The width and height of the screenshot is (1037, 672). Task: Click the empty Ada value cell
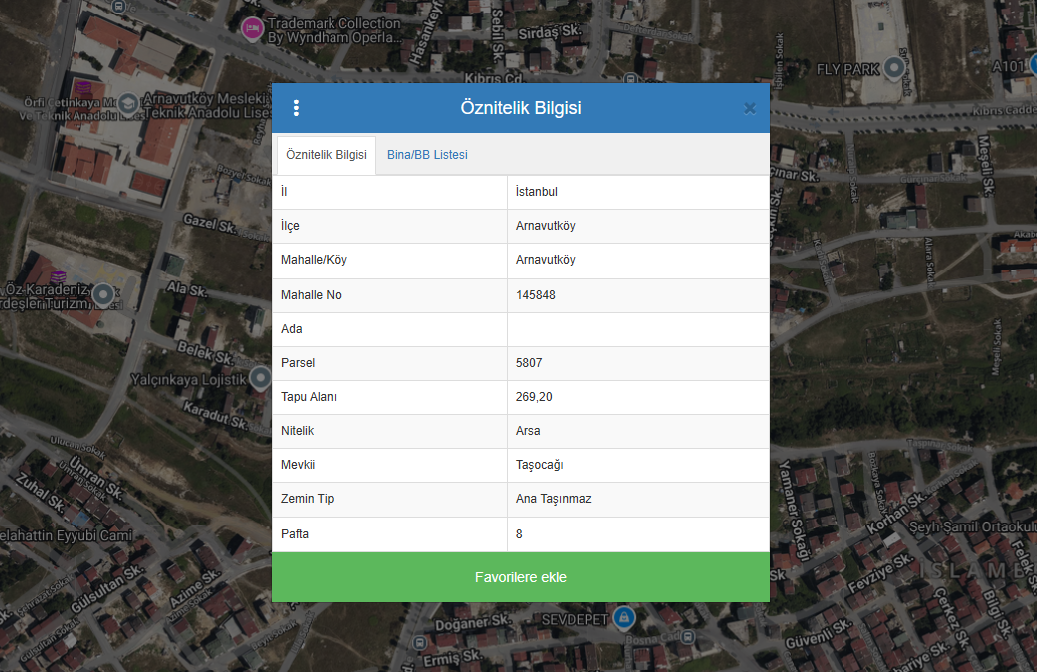coord(638,329)
